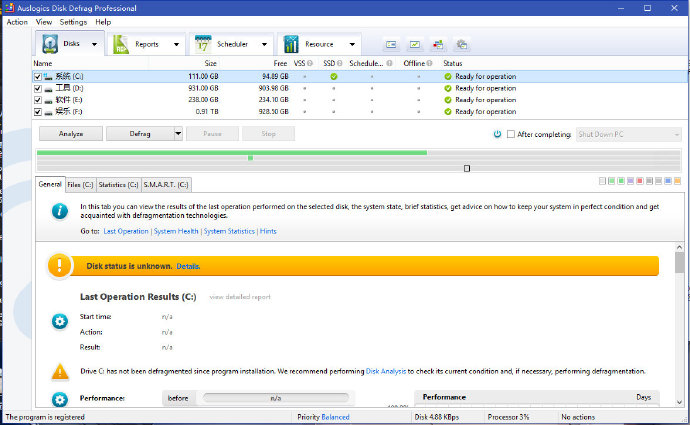Click the blue panel-layout toolbar icon
This screenshot has height=425, width=690.
coord(391,44)
